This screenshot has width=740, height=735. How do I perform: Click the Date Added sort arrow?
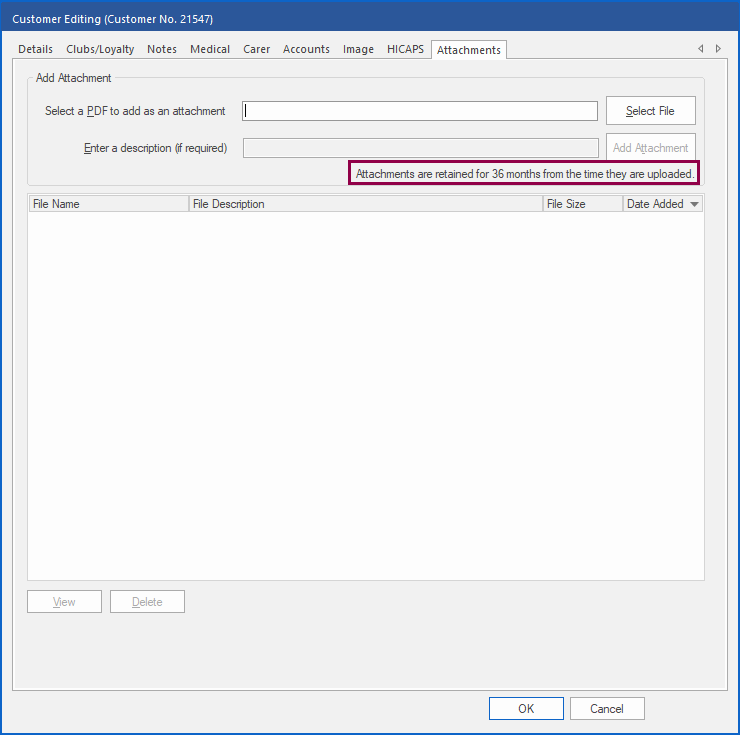694,204
